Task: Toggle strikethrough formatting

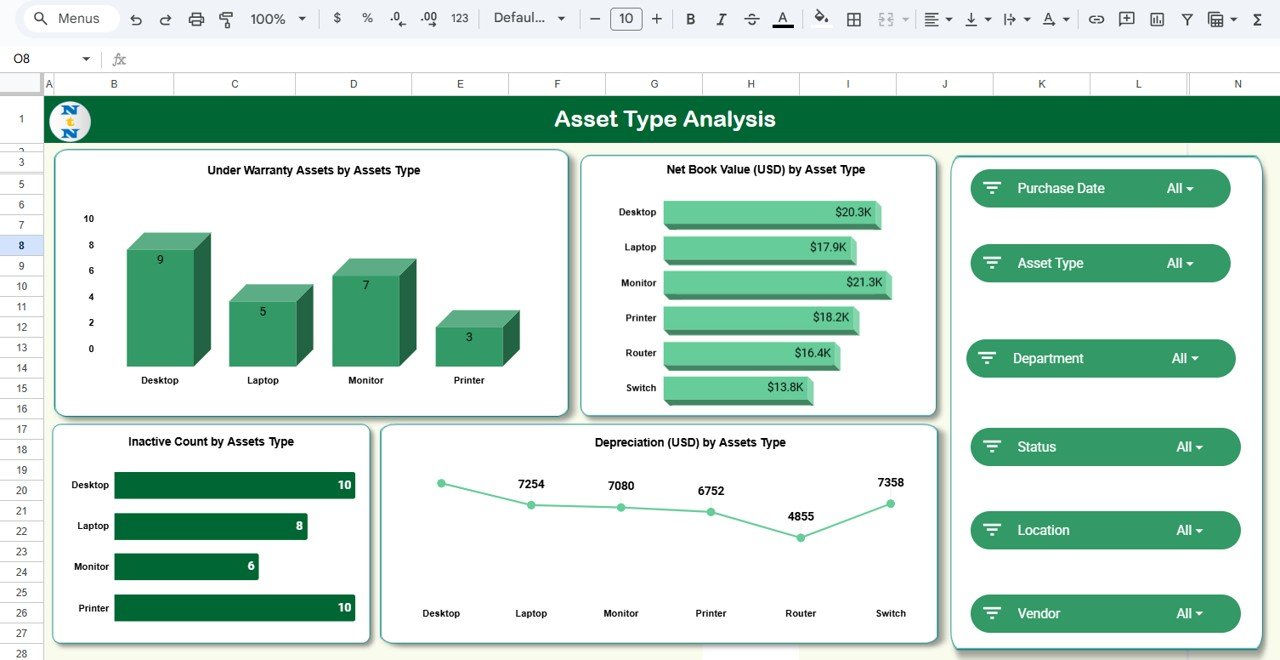Action: (752, 18)
